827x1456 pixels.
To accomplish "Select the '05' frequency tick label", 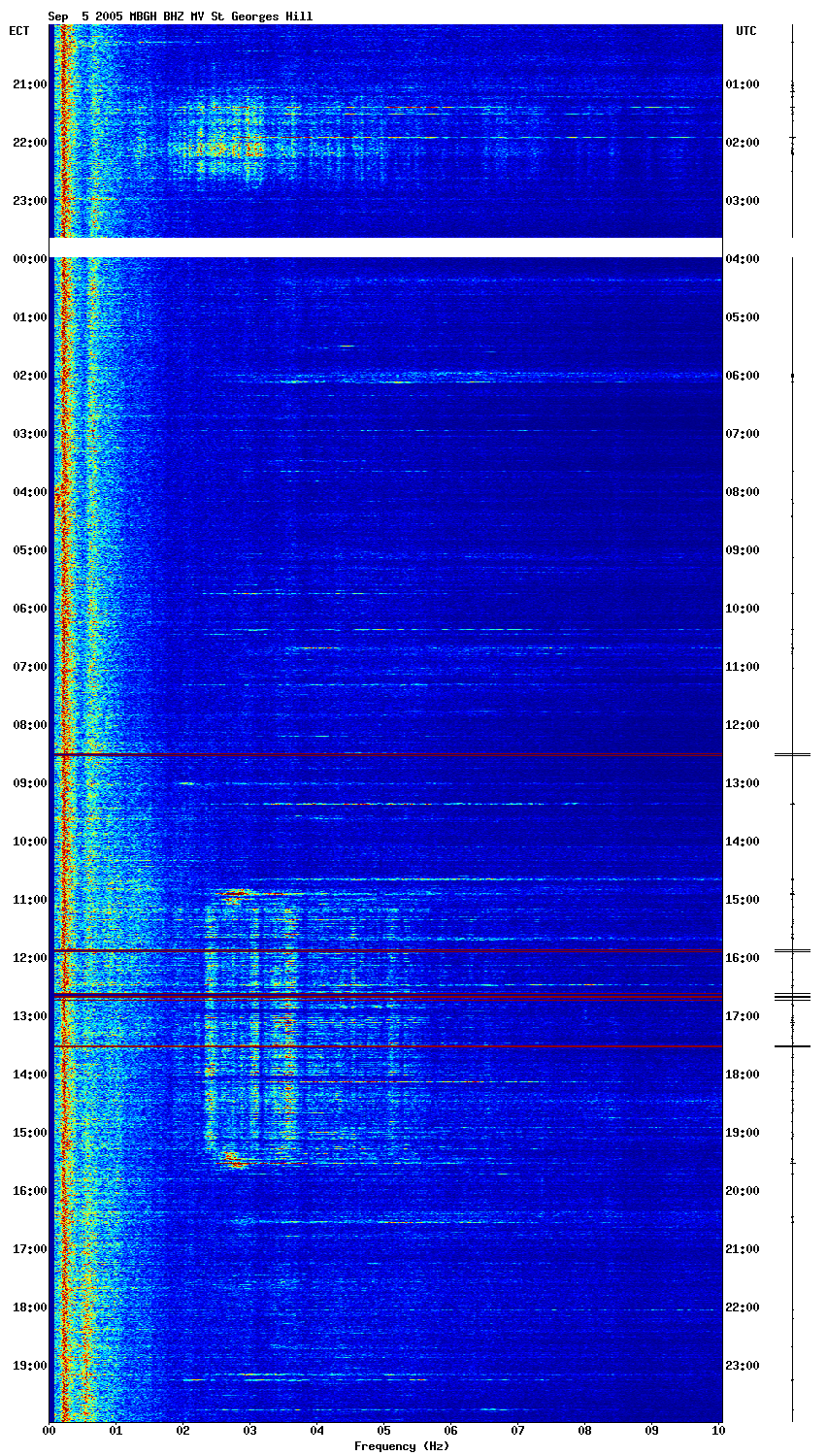I will pyautogui.click(x=384, y=1431).
